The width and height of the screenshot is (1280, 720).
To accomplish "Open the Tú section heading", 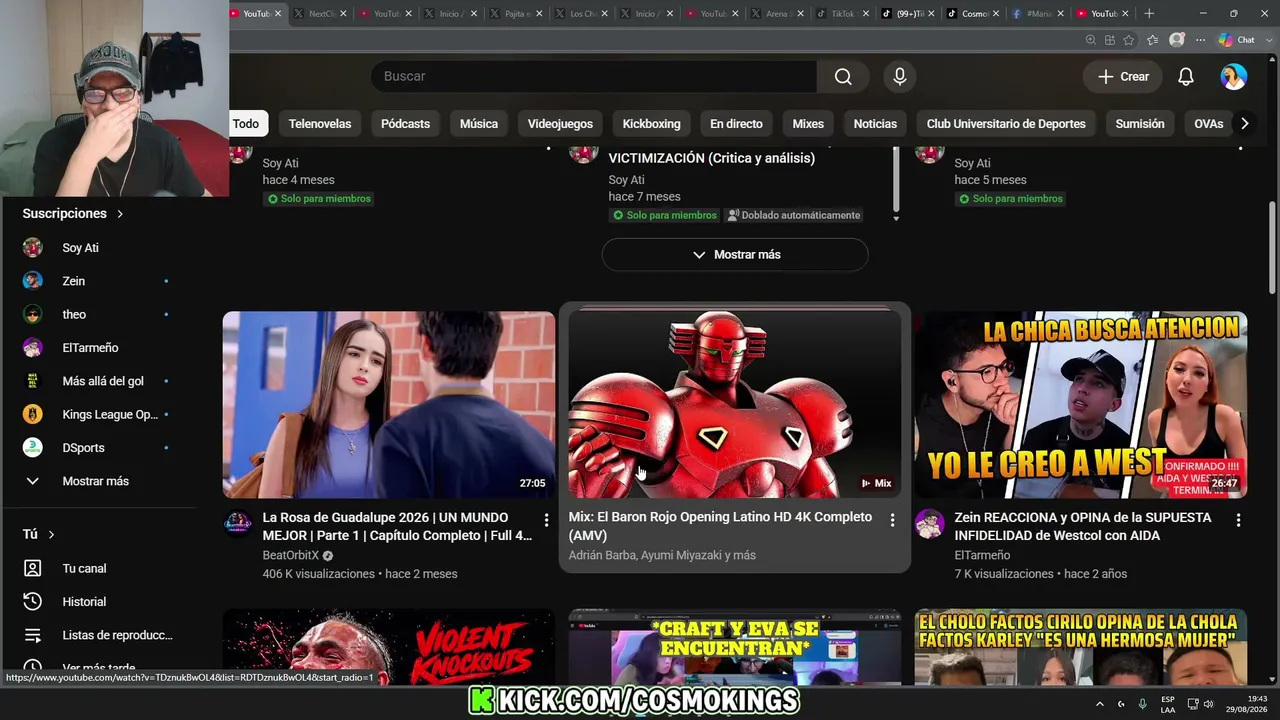I will pos(39,535).
